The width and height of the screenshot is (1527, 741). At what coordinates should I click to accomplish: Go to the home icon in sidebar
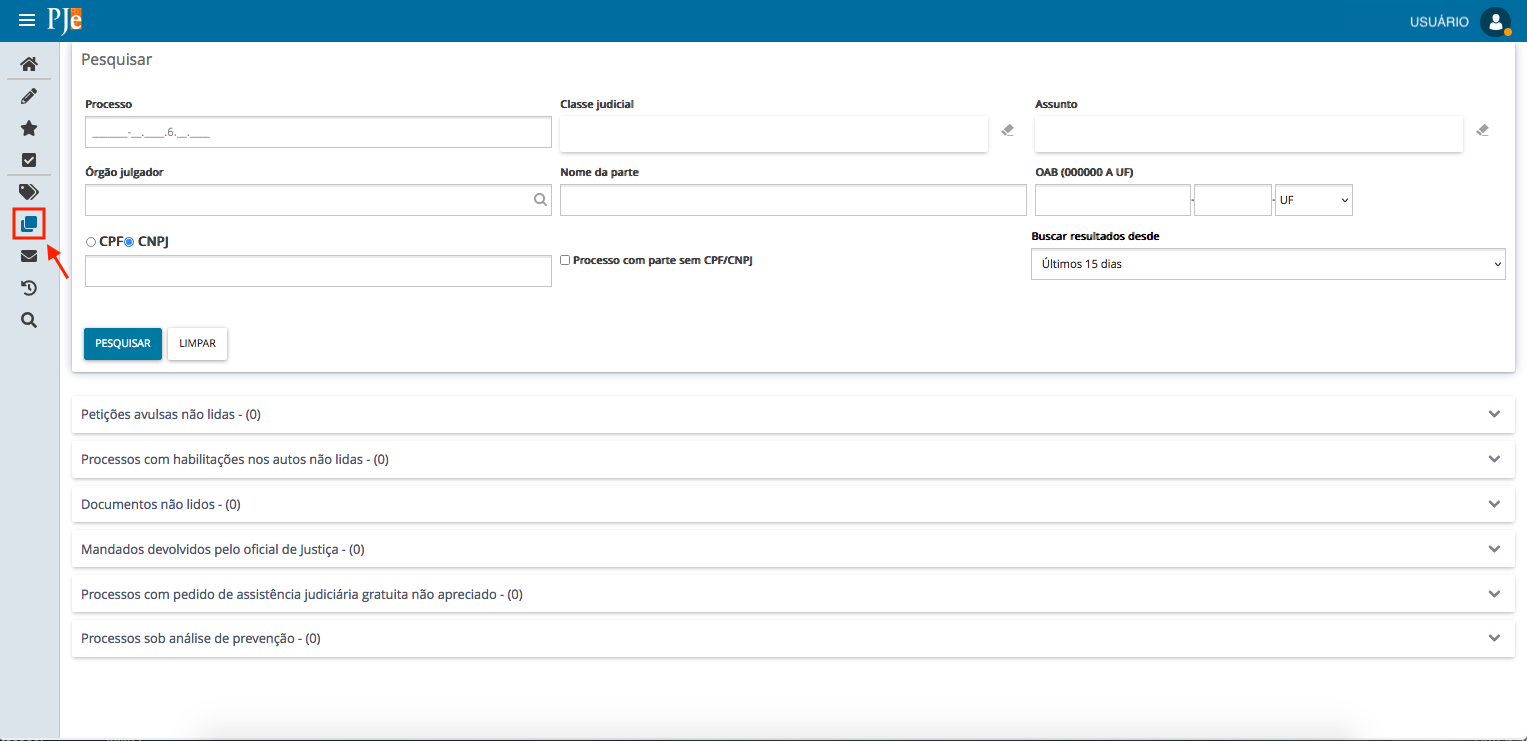click(29, 64)
